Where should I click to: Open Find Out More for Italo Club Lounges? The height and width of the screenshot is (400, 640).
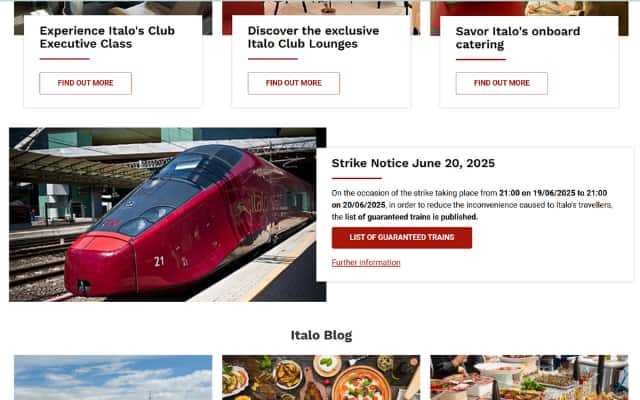pyautogui.click(x=293, y=83)
